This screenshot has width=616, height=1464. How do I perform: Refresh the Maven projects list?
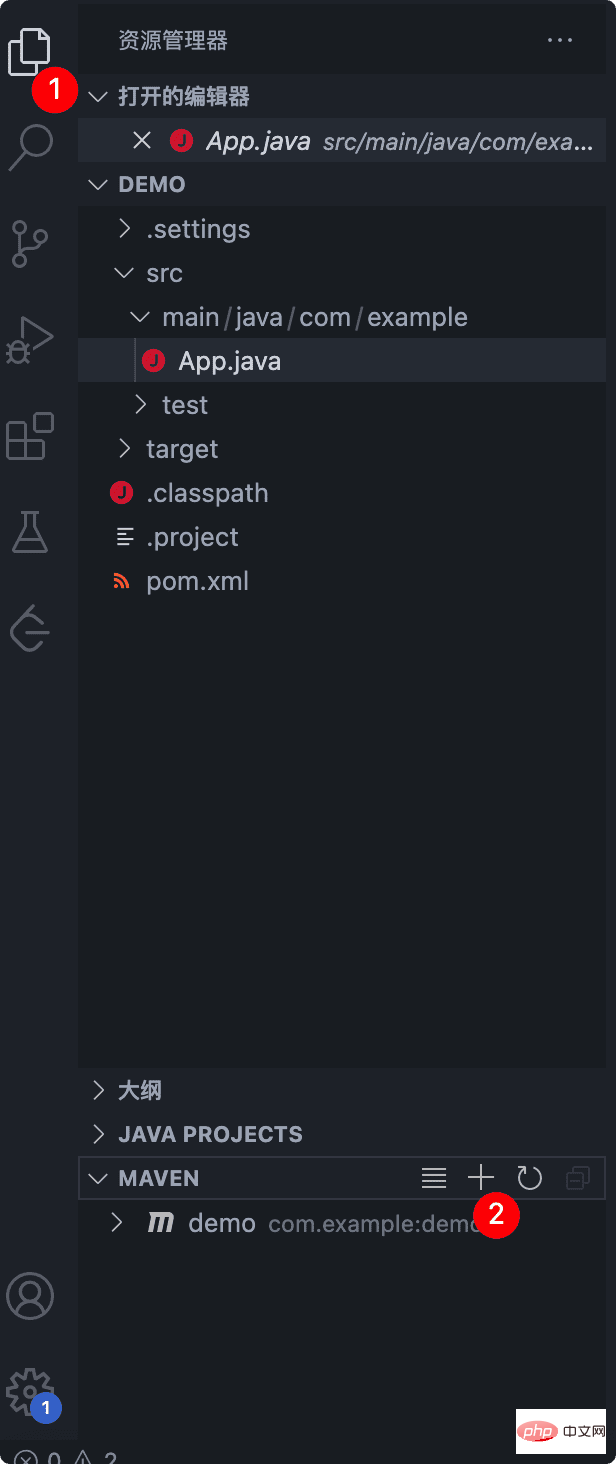click(529, 1178)
